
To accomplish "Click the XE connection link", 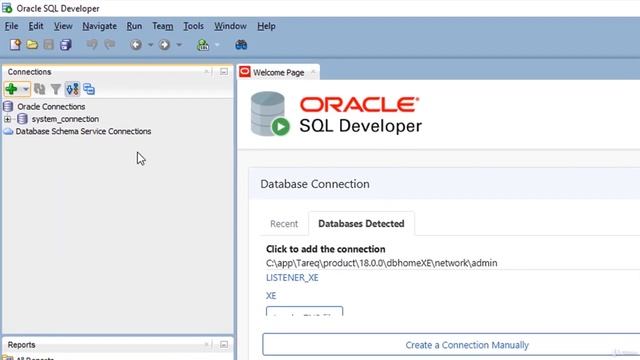I will tap(271, 296).
